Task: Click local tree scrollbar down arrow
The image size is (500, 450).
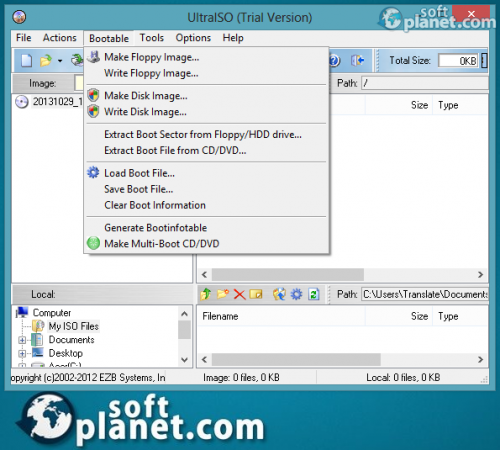Action: click(x=184, y=360)
